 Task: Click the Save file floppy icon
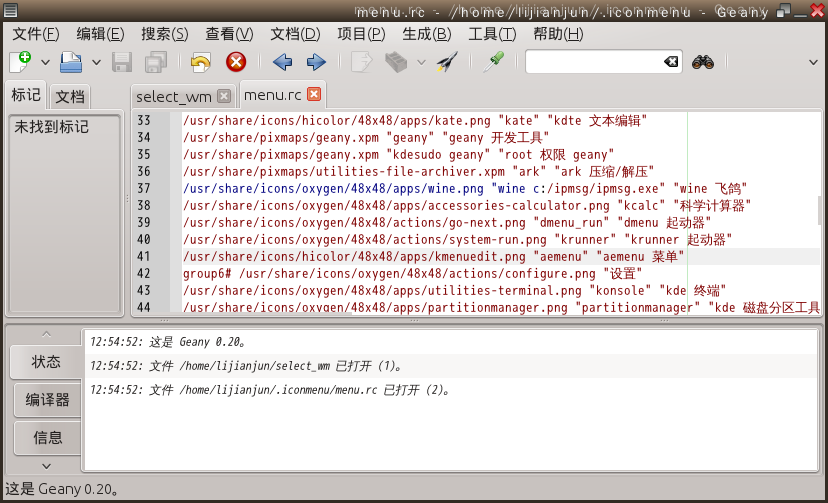click(x=122, y=62)
